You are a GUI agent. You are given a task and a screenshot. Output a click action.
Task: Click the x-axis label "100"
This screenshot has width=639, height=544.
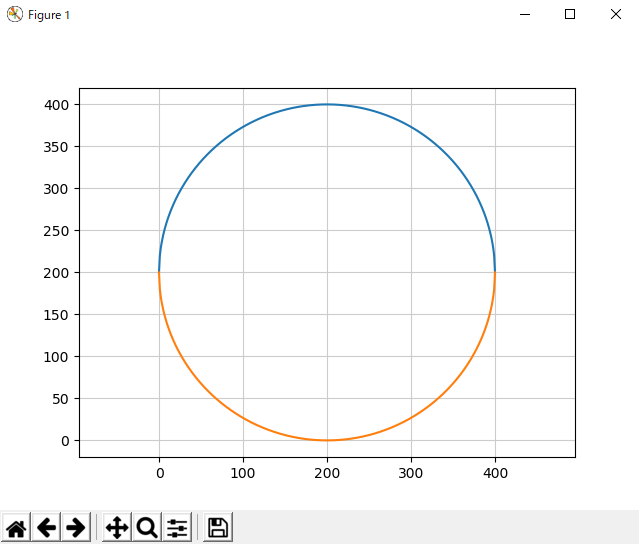243,473
